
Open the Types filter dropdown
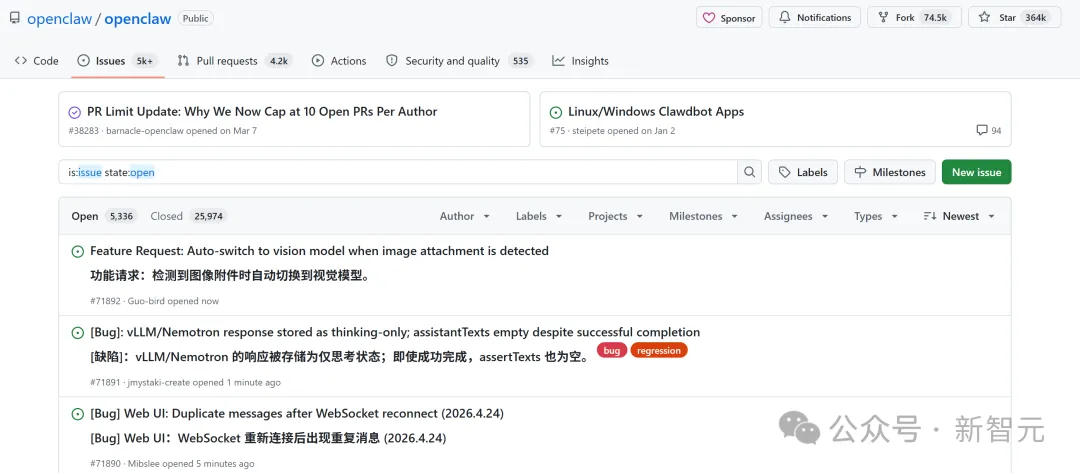(x=875, y=216)
